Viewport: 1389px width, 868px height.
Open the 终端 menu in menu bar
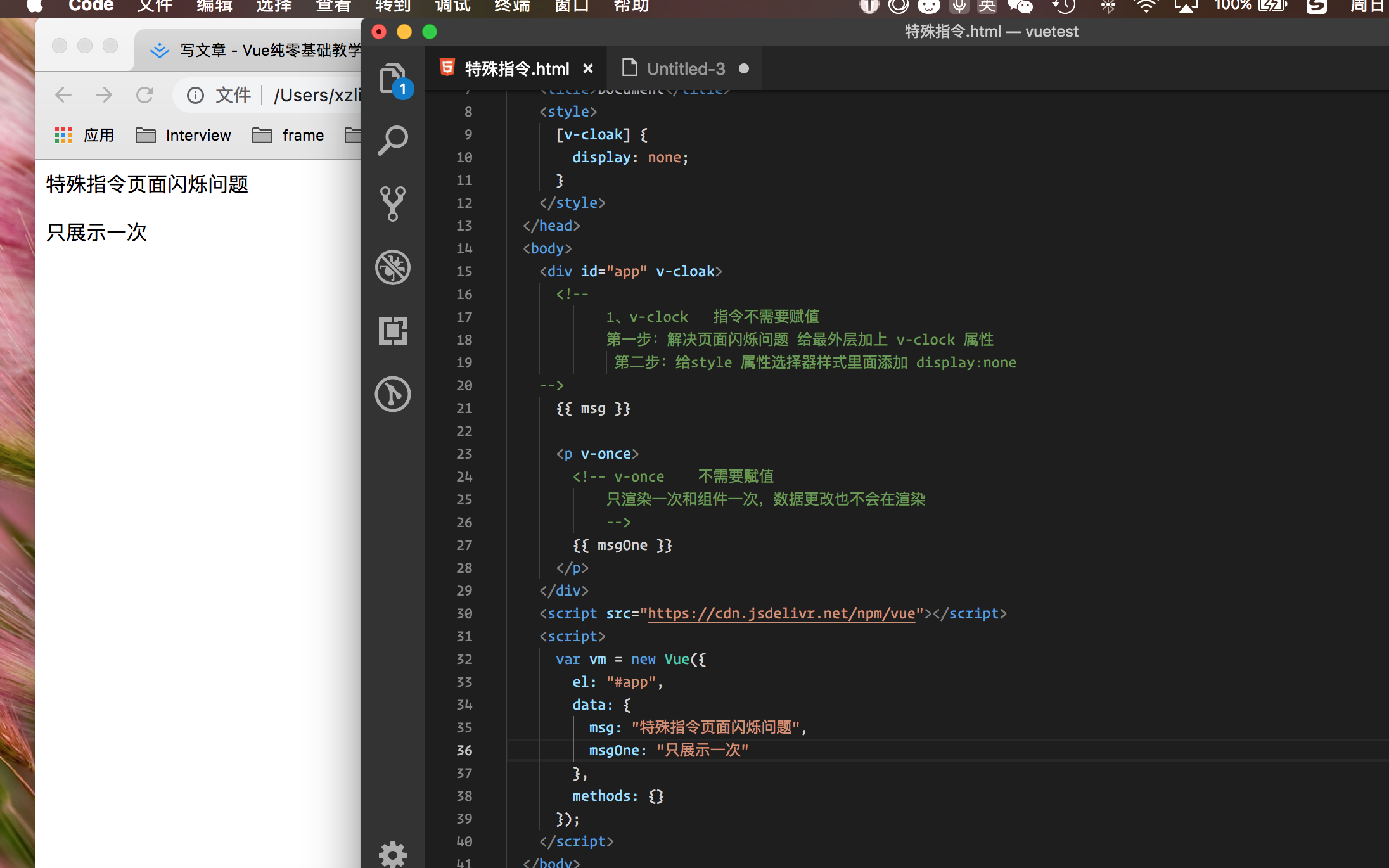pos(512,6)
